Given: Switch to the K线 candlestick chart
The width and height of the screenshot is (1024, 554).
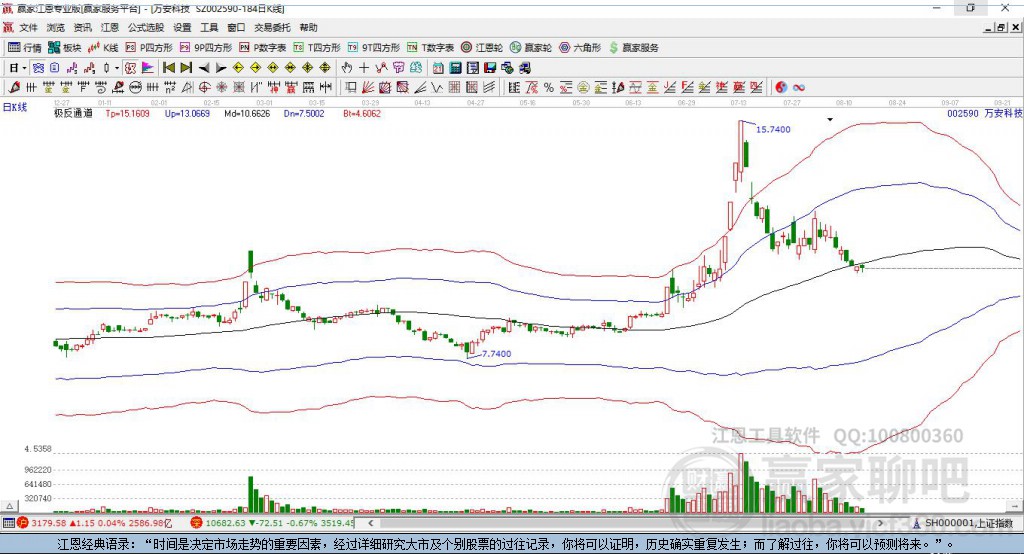Looking at the screenshot, I should pos(103,48).
